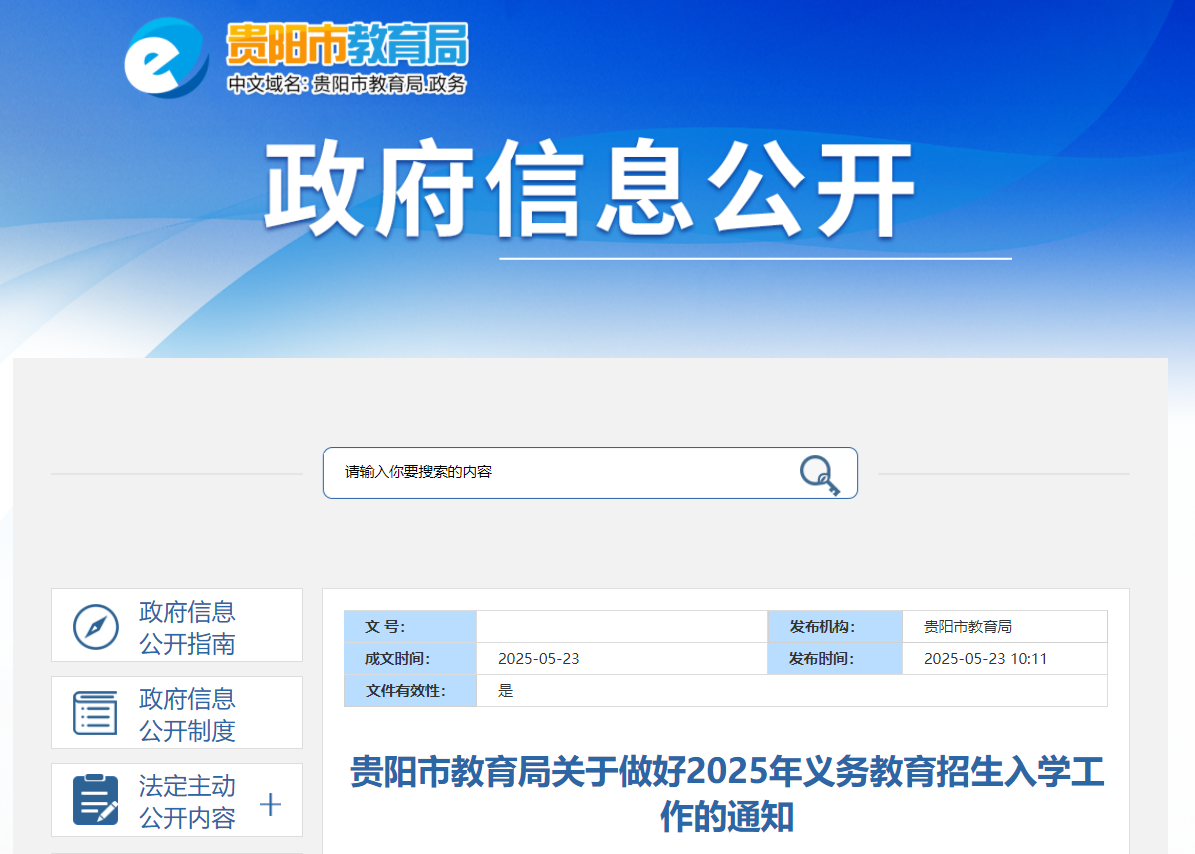Click the 文号 label cell
This screenshot has width=1195, height=854.
coord(385,627)
